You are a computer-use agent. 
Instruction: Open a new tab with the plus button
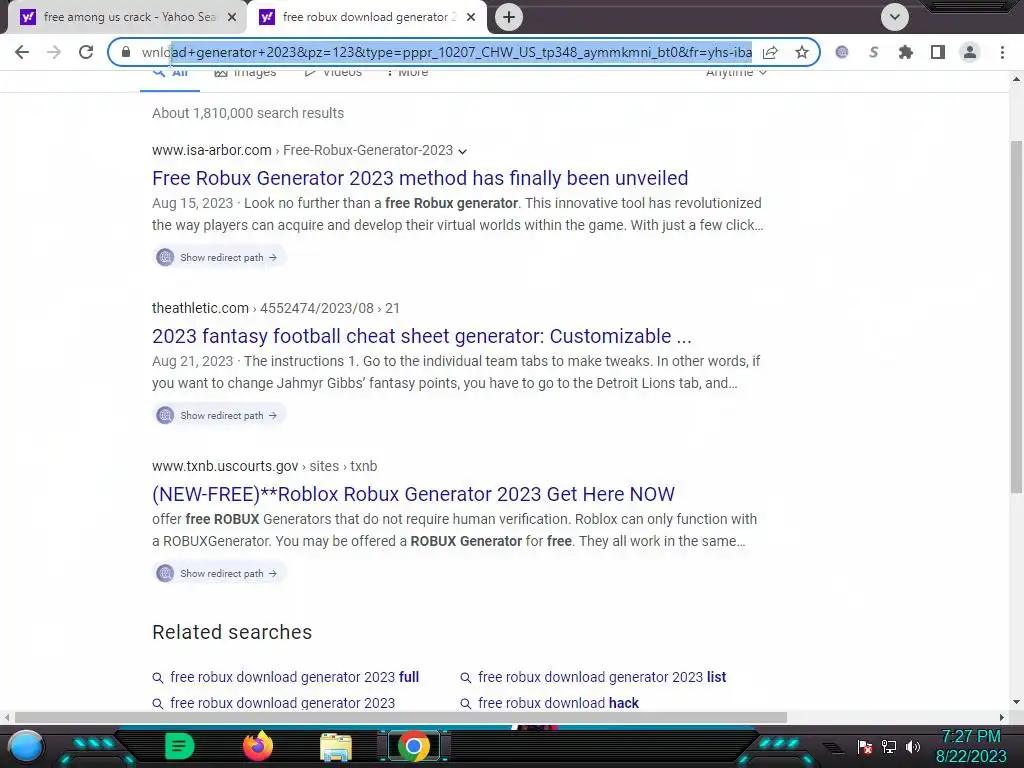tap(509, 17)
